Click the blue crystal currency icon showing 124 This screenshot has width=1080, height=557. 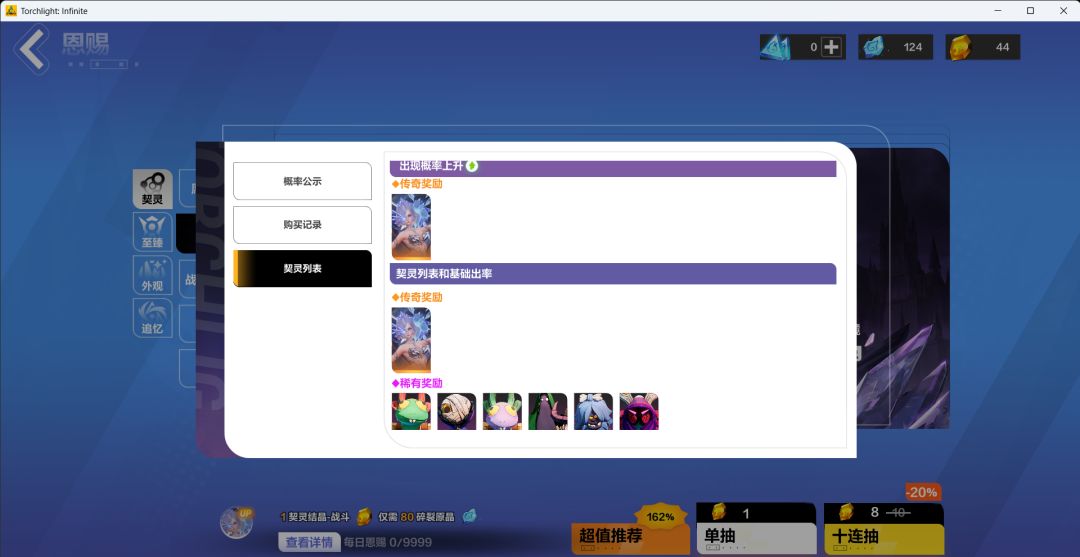[873, 47]
